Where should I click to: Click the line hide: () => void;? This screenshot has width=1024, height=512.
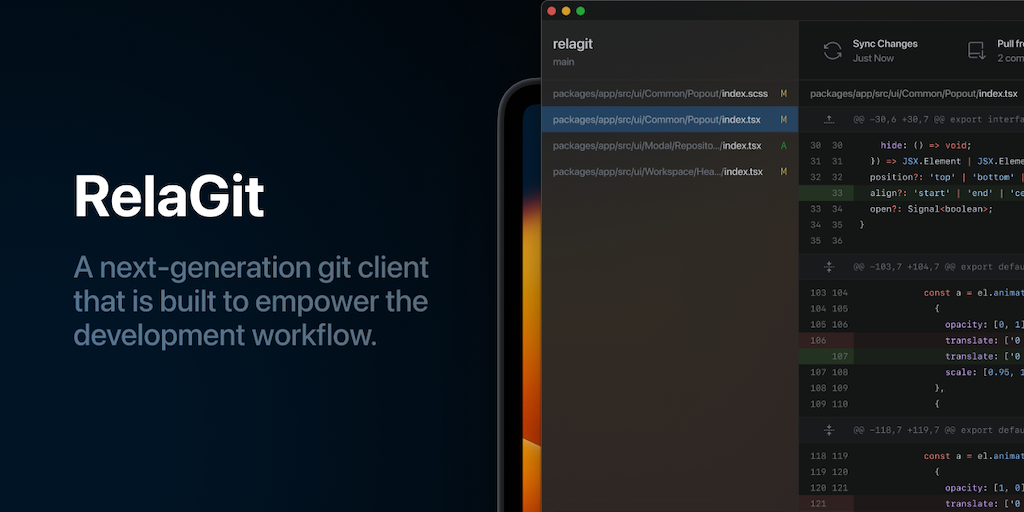point(926,145)
